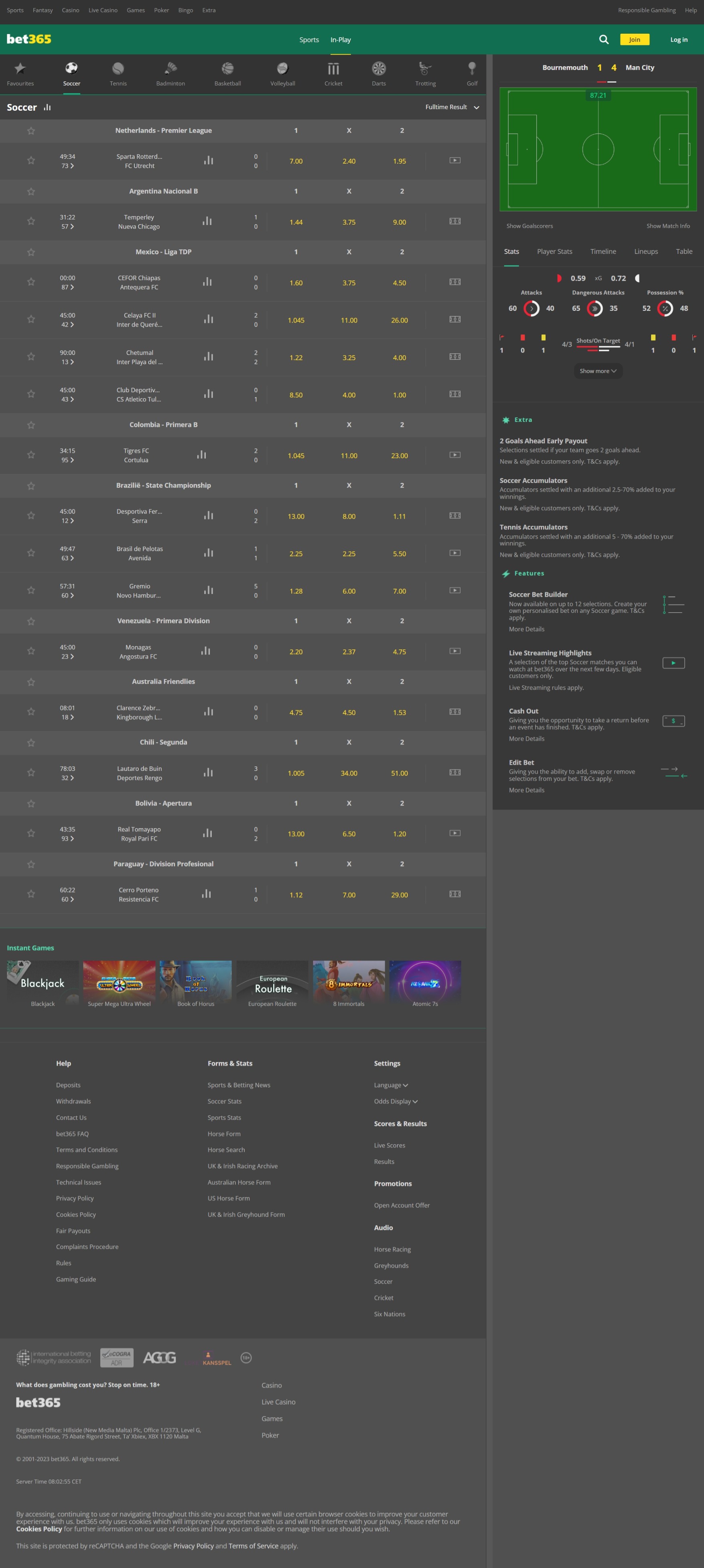The width and height of the screenshot is (704, 1568).
Task: Open the stats chart for Sparta Rotterdam match
Action: (x=208, y=160)
